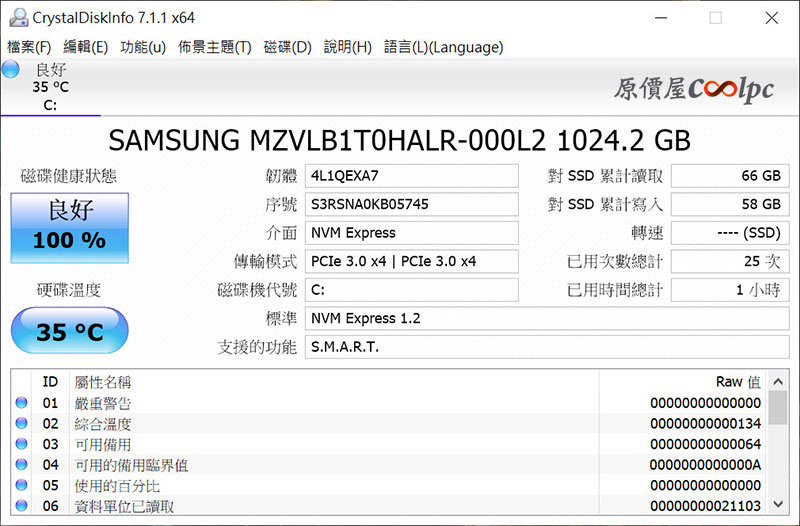Click the ID column header
The image size is (800, 526).
50,382
